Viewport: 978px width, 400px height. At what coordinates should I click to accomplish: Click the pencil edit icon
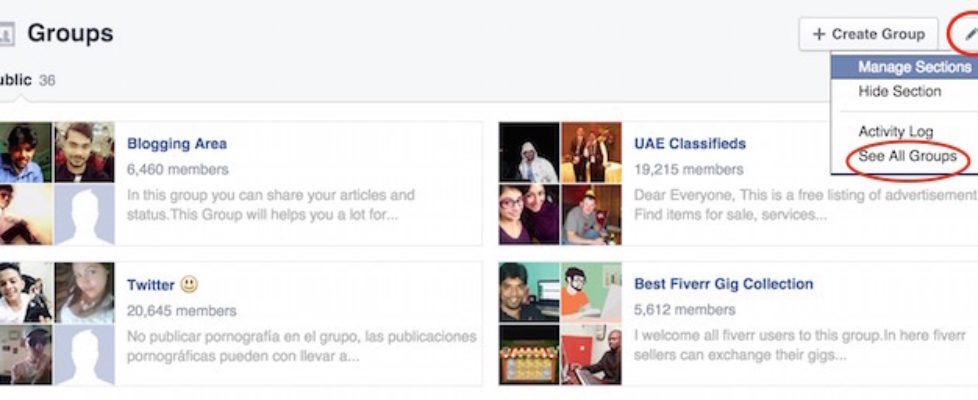pos(969,34)
